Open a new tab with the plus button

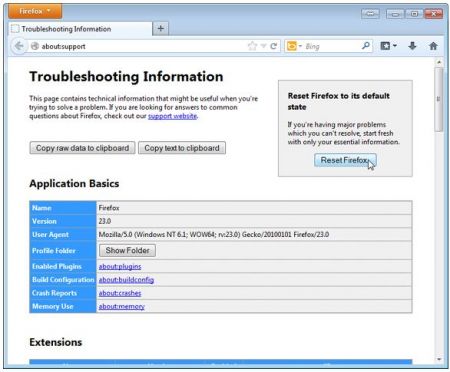click(161, 29)
